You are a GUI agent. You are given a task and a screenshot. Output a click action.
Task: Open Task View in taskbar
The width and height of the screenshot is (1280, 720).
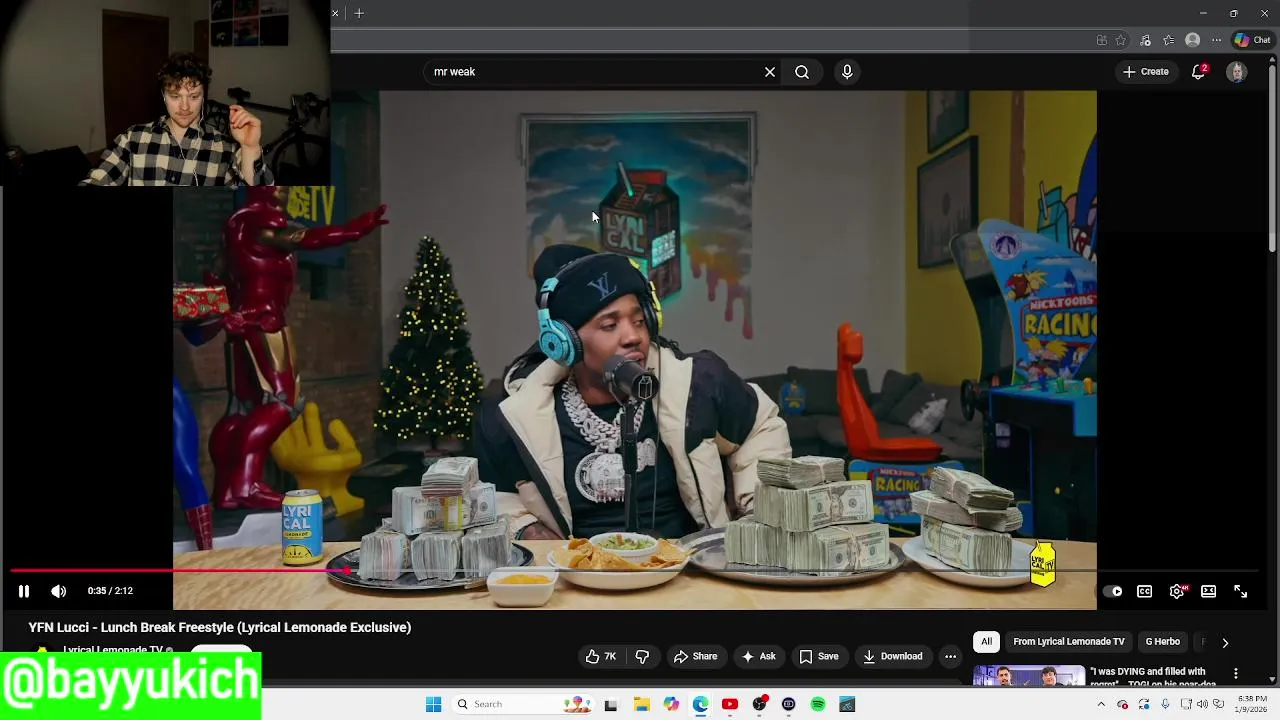[x=611, y=704]
